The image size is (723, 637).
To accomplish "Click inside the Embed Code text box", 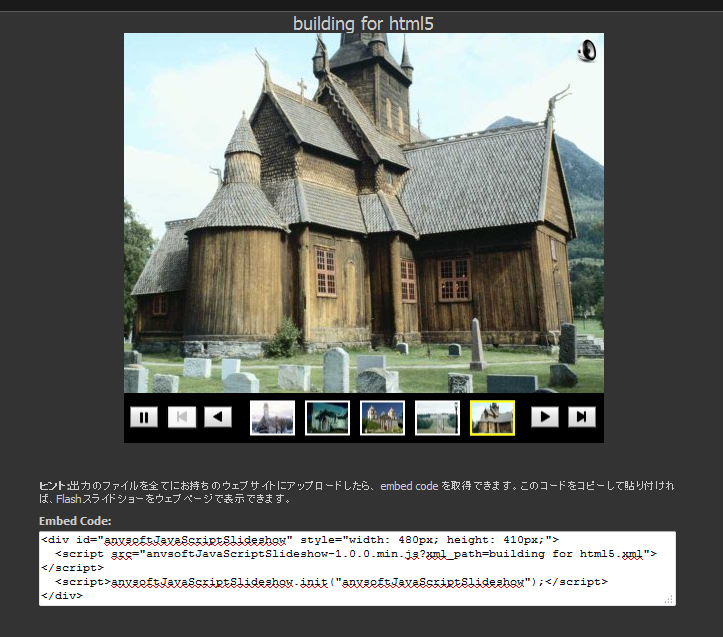I will 357,568.
